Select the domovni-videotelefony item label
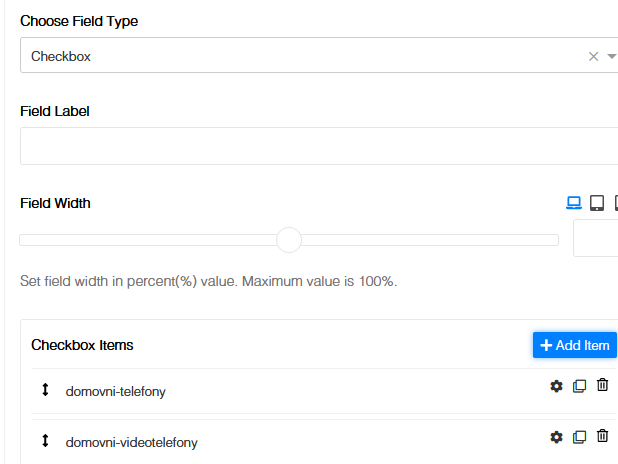The height and width of the screenshot is (464, 618). click(x=132, y=442)
